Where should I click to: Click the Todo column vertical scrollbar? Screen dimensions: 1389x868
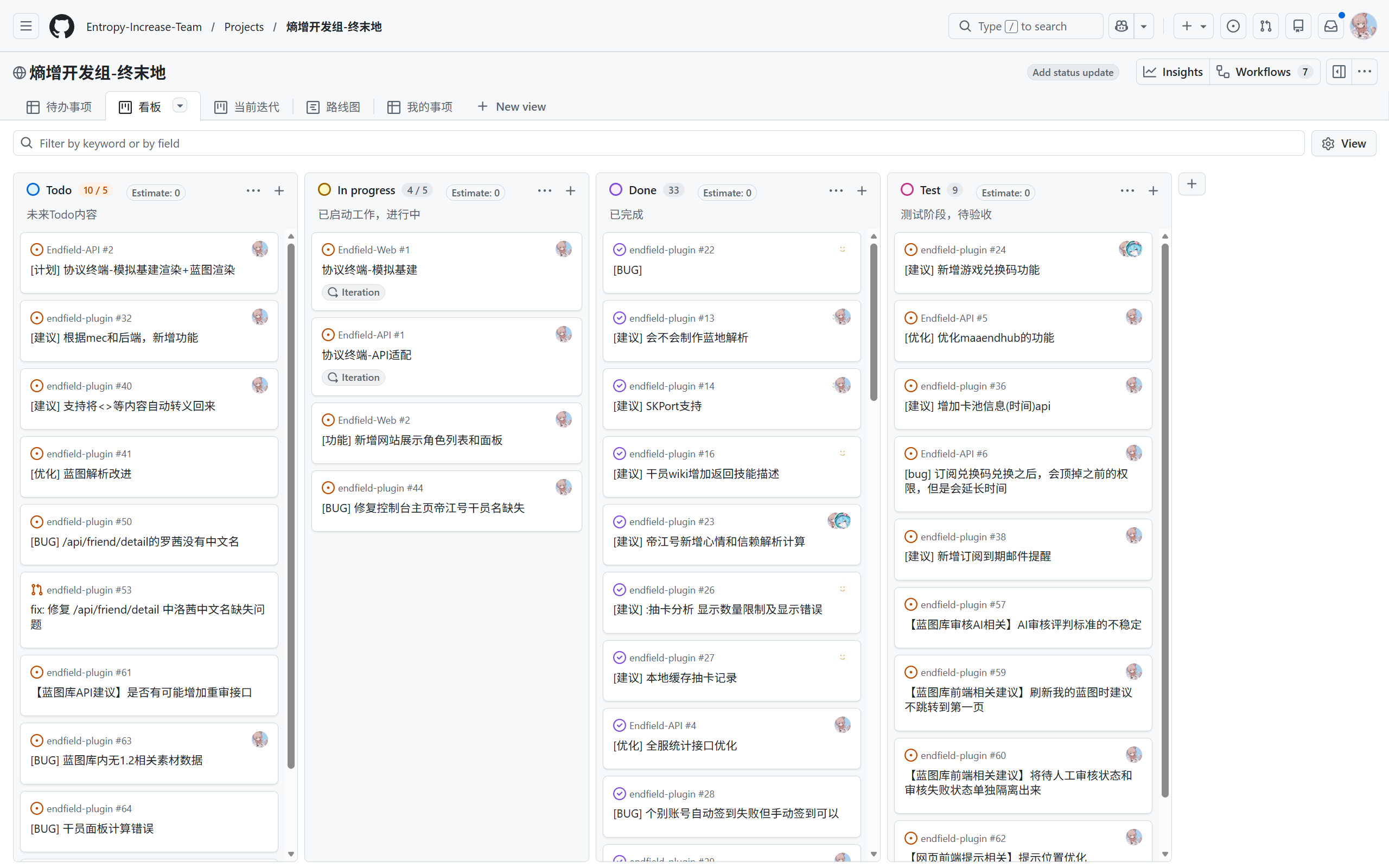[291, 505]
